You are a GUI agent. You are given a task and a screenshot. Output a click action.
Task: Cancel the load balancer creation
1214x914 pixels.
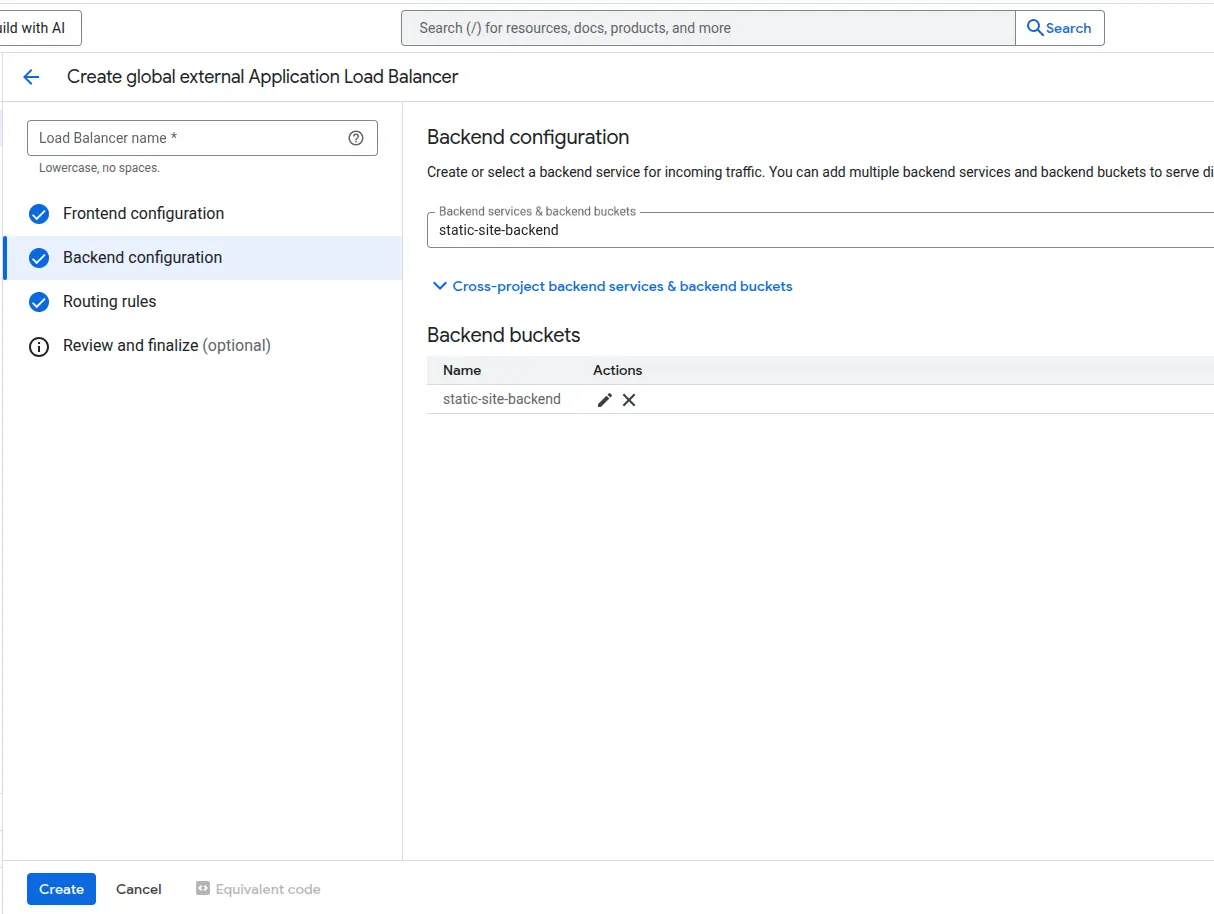click(138, 888)
